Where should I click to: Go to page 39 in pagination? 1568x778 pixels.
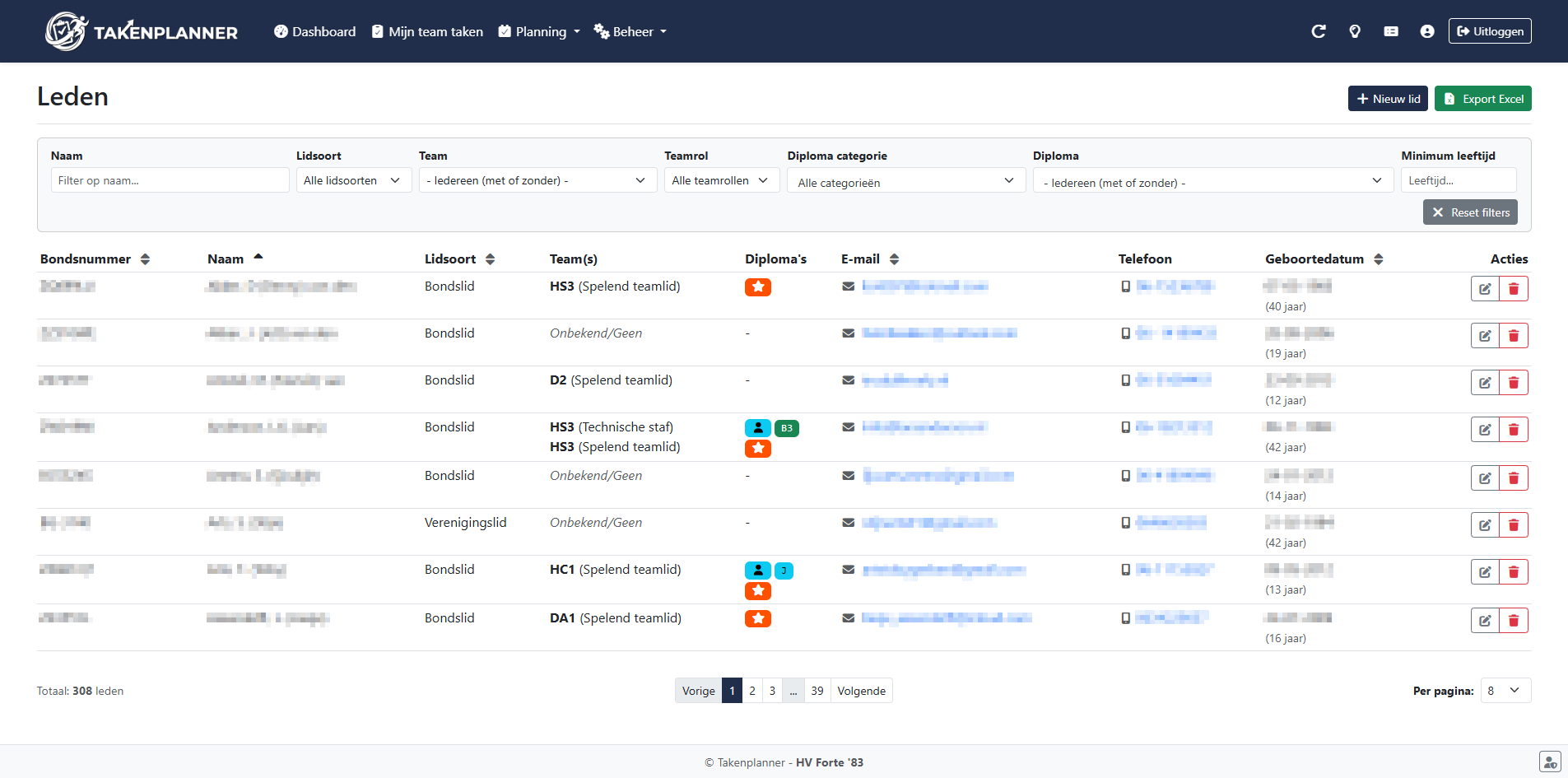point(817,691)
